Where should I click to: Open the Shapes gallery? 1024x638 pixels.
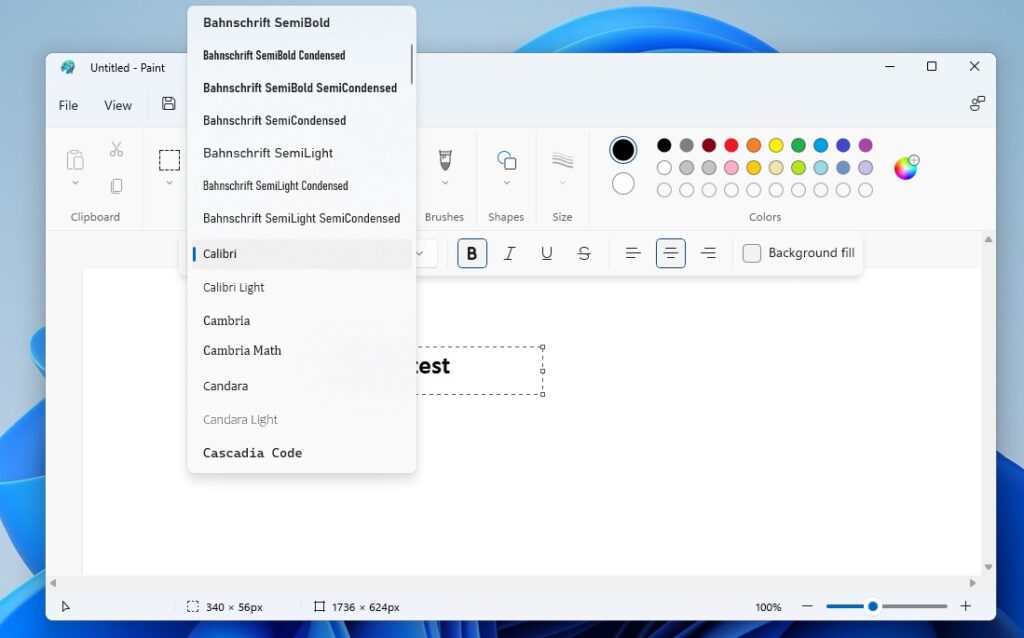(x=506, y=160)
